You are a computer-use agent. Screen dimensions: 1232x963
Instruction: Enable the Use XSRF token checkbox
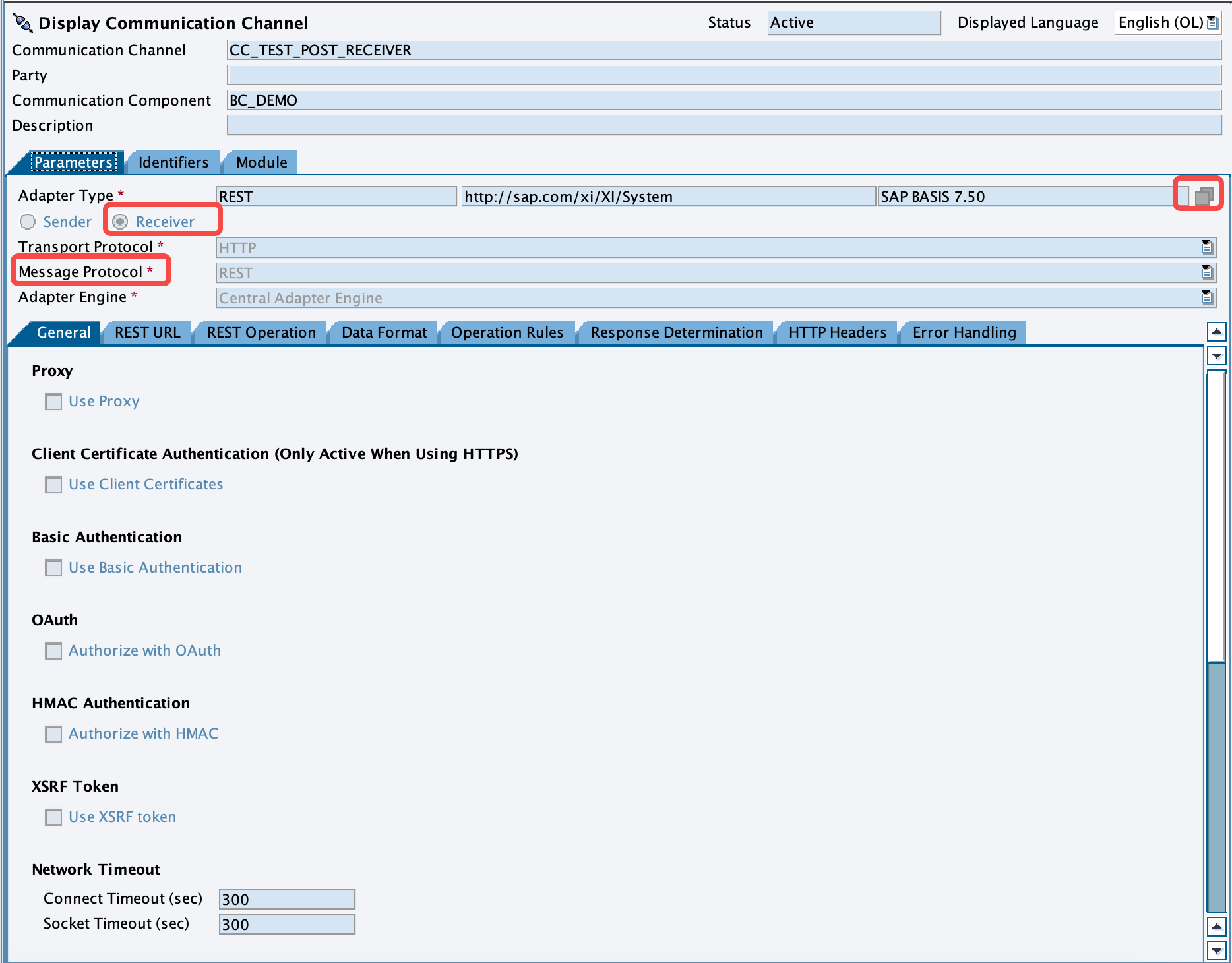(x=53, y=817)
